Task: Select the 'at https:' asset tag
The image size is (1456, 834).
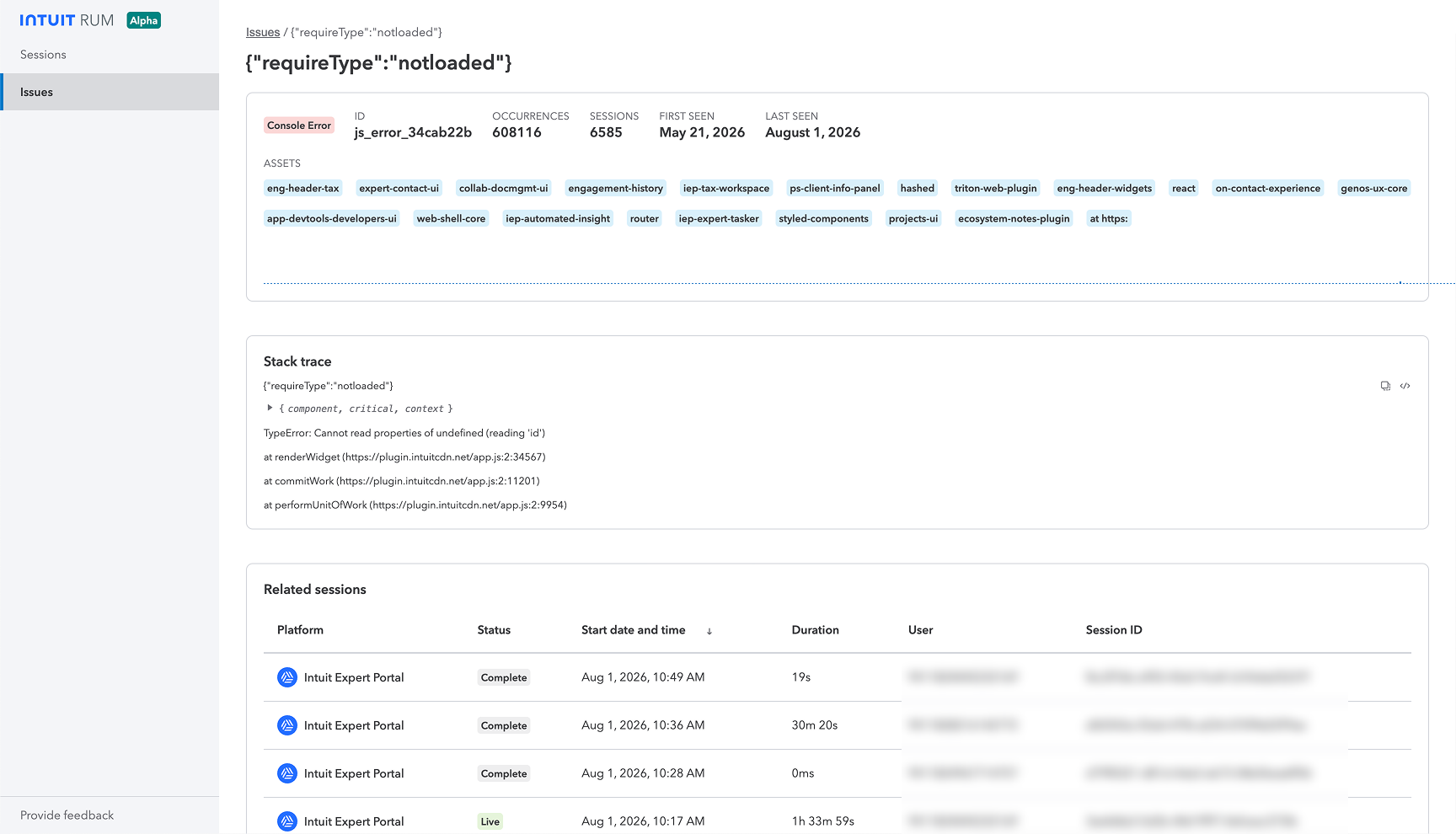Action: (1109, 219)
